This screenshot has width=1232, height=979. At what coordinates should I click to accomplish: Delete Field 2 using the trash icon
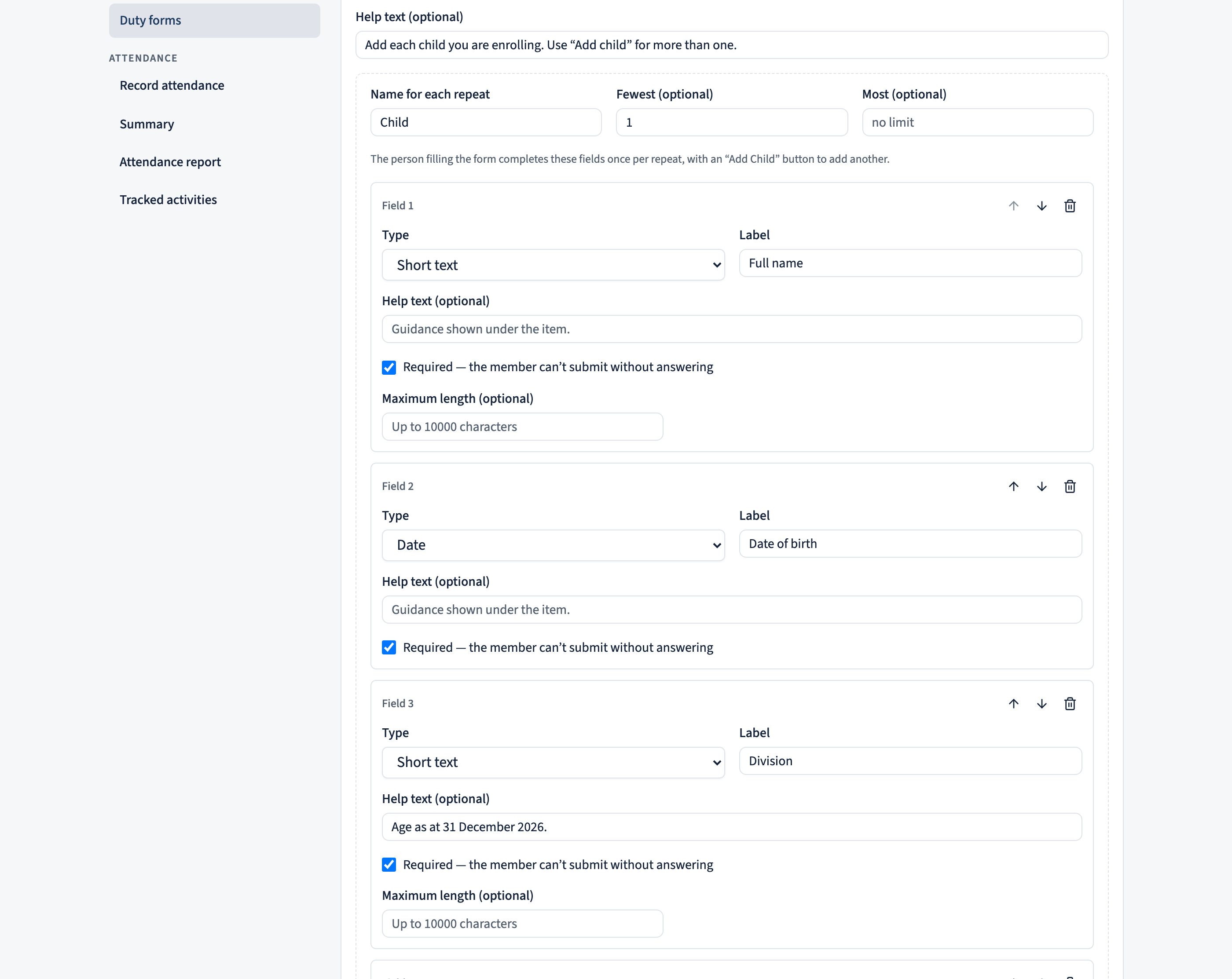click(x=1070, y=486)
